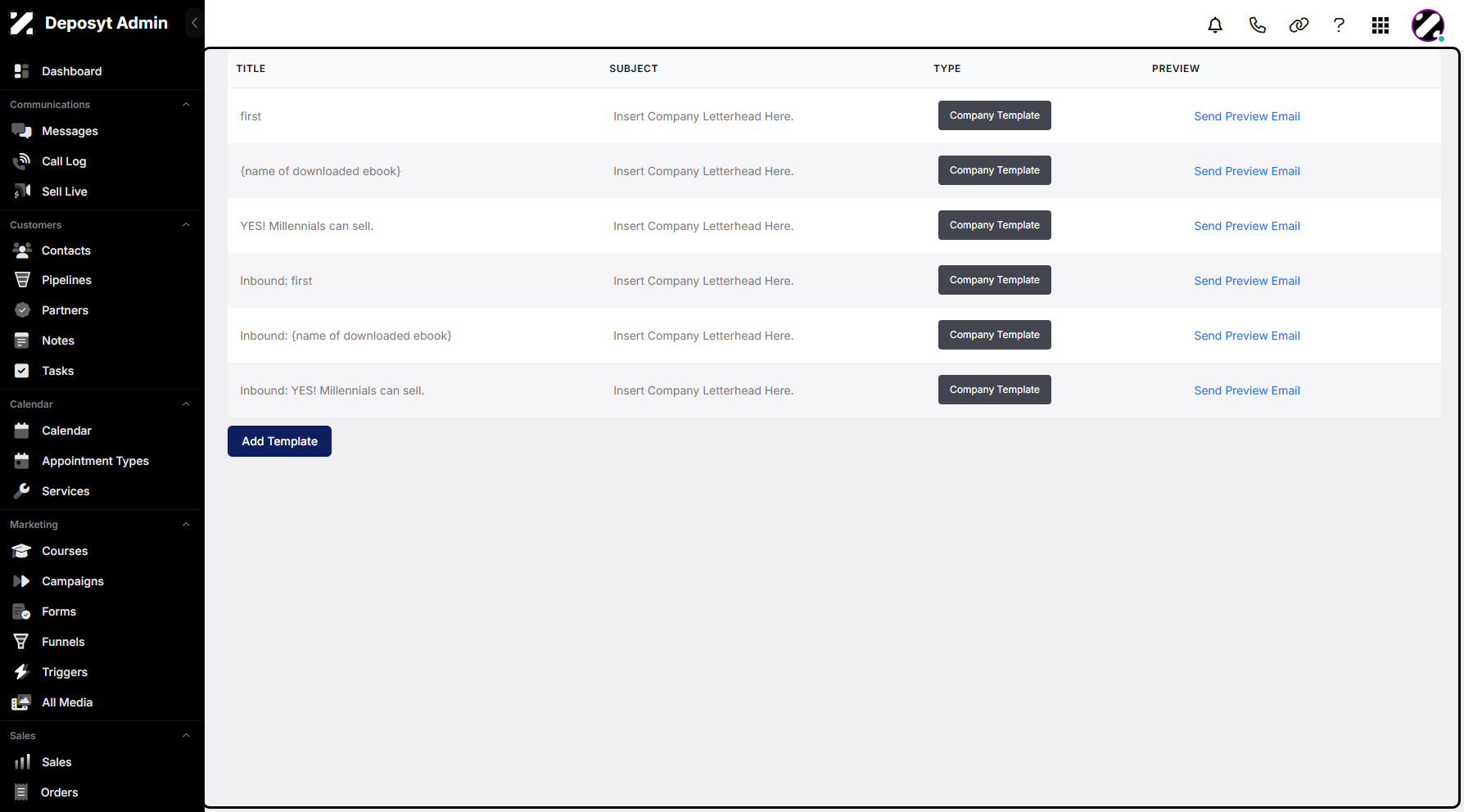1464x812 pixels.
Task: Collapse the Communications section
Action: tap(186, 105)
